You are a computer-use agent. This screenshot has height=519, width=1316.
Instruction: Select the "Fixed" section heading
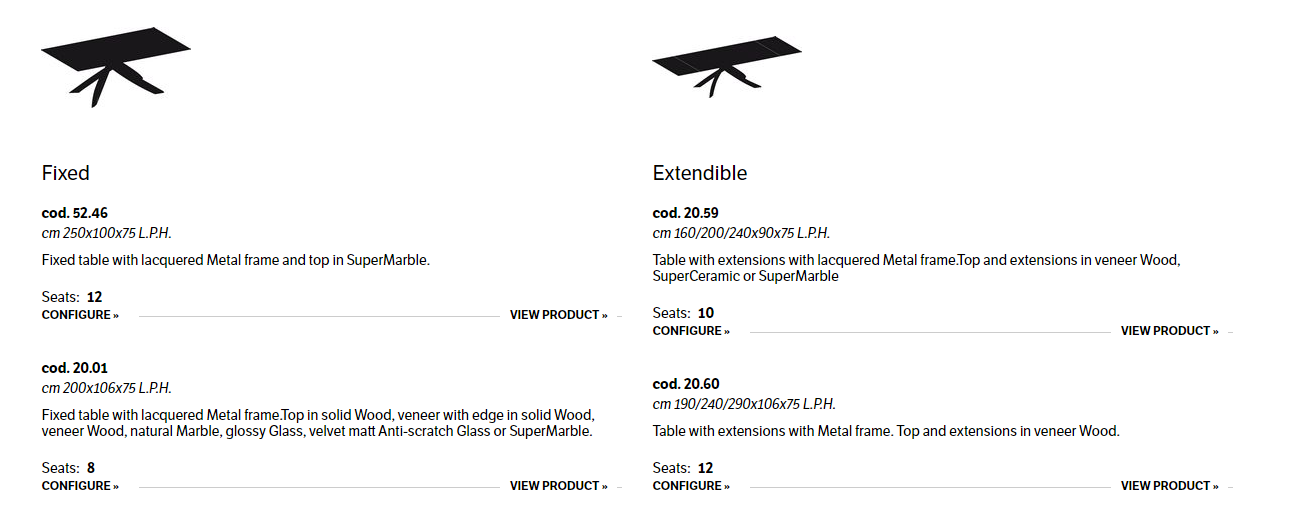click(x=66, y=173)
